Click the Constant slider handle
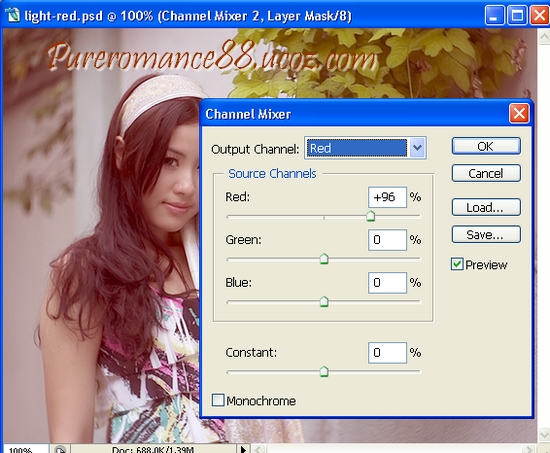 [324, 371]
